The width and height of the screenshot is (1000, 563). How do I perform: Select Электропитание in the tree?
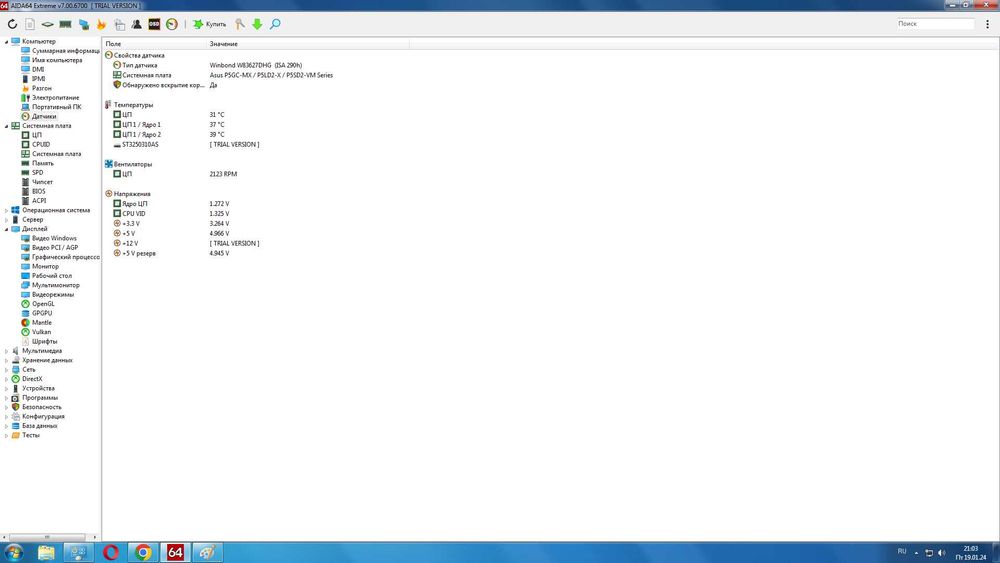click(55, 98)
